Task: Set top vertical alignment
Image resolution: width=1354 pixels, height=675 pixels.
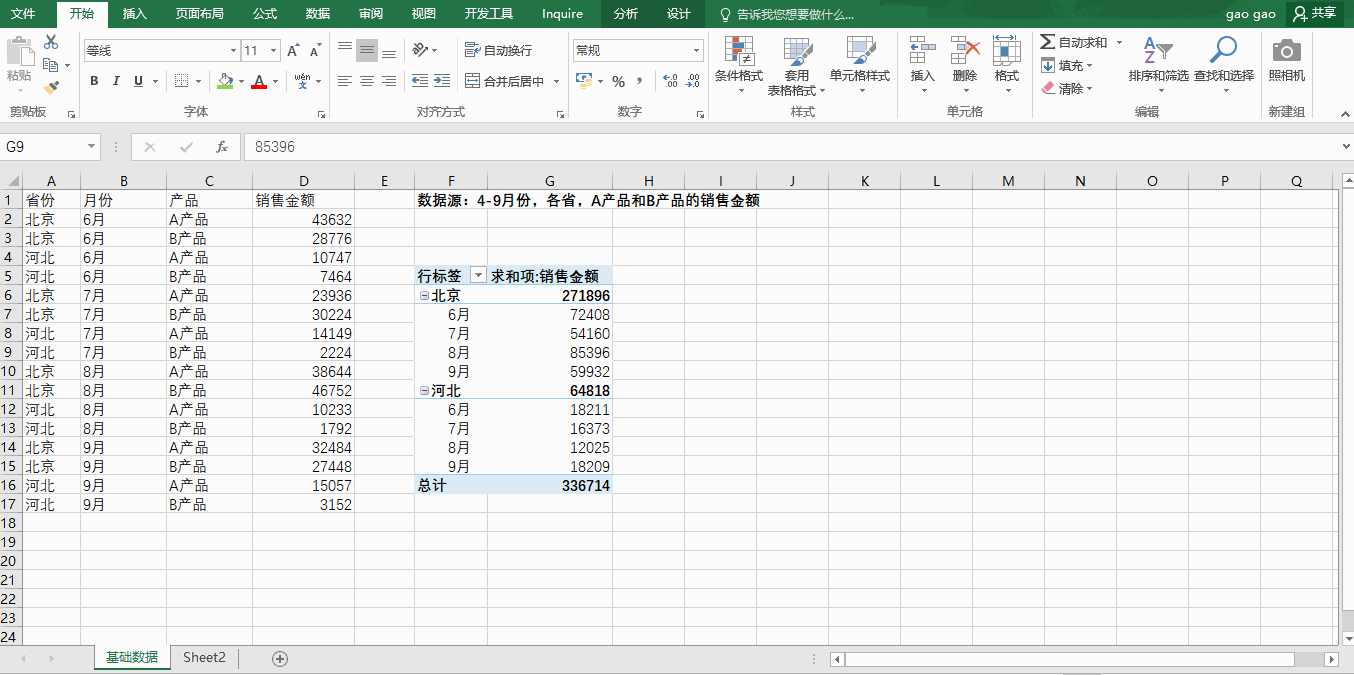Action: pyautogui.click(x=345, y=50)
